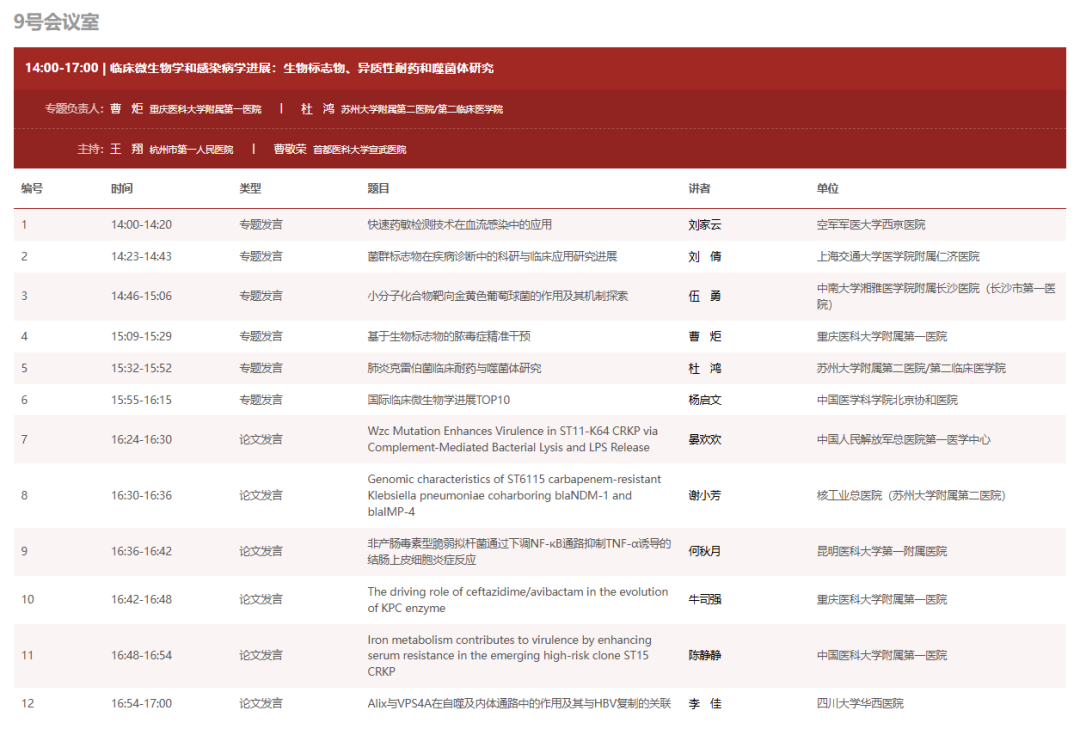Click affiliation '核工业总医院 (苏州大学附属第二医院)'
This screenshot has width=1080, height=735.
coord(911,495)
